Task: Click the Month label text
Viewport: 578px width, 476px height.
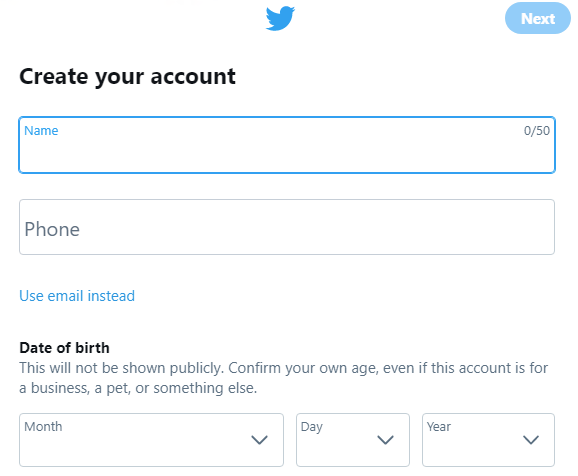Action: point(43,427)
